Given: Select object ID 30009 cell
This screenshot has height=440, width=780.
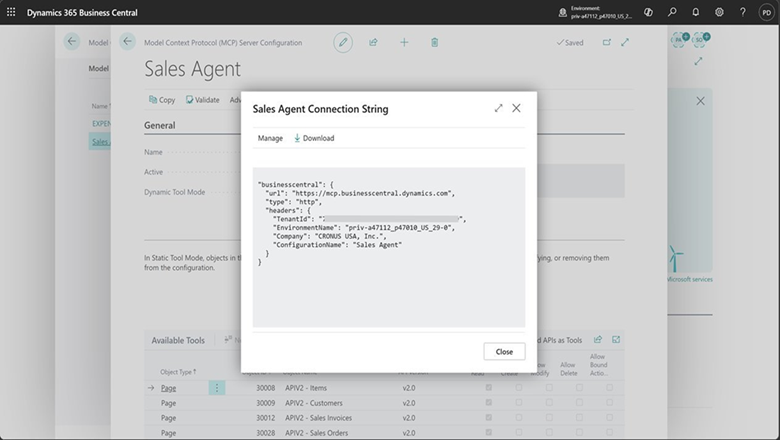Looking at the screenshot, I should [x=265, y=403].
